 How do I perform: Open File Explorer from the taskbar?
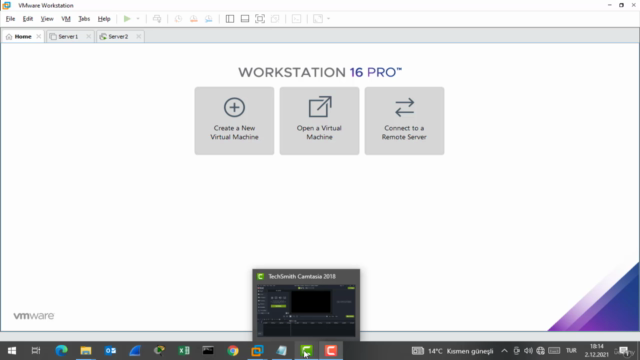click(86, 351)
